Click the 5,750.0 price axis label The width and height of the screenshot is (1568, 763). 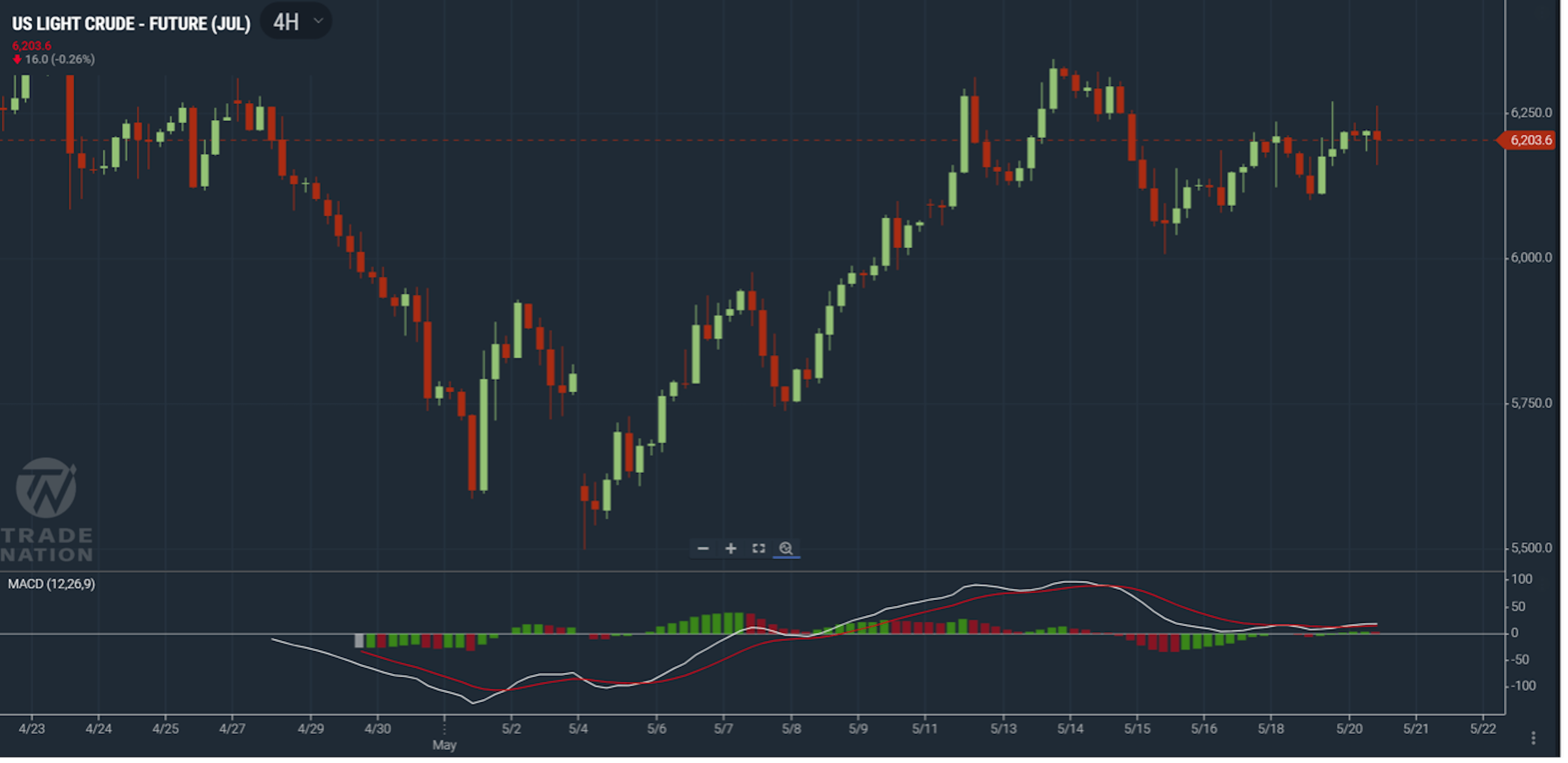(x=1532, y=403)
